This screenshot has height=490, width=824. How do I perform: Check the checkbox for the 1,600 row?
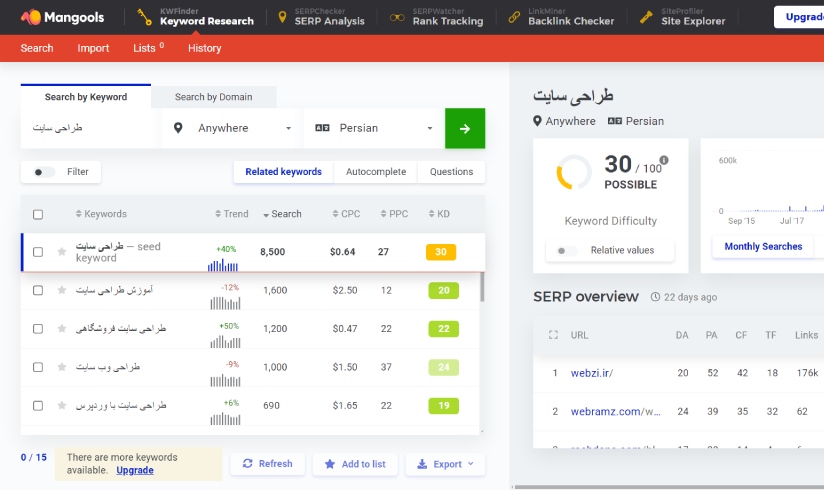(38, 290)
